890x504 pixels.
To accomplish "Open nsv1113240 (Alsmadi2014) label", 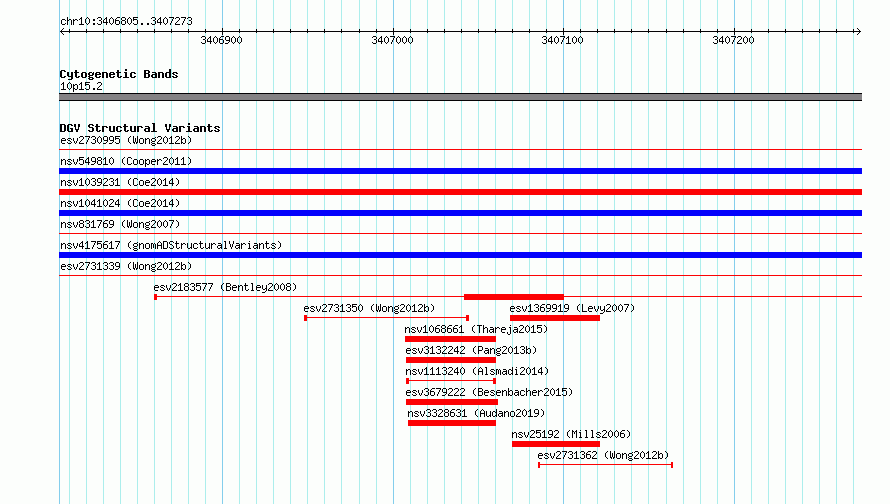I will tap(477, 371).
